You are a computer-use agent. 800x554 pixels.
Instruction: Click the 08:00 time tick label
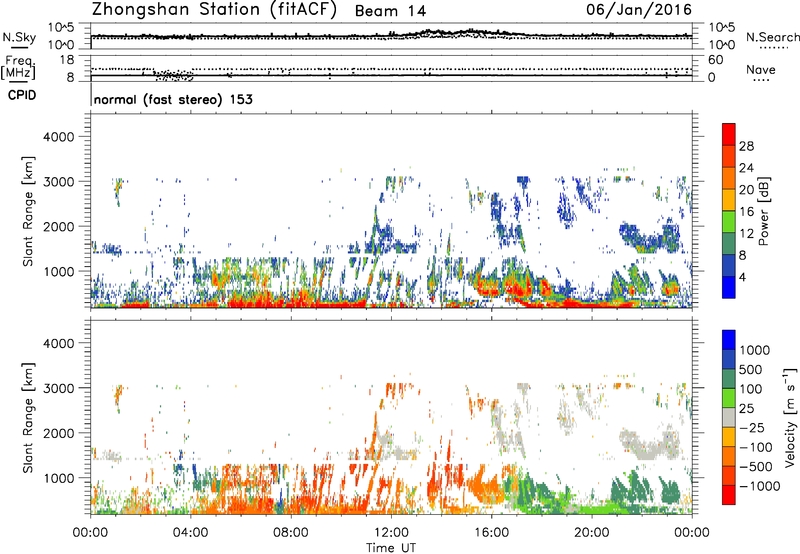[x=291, y=533]
